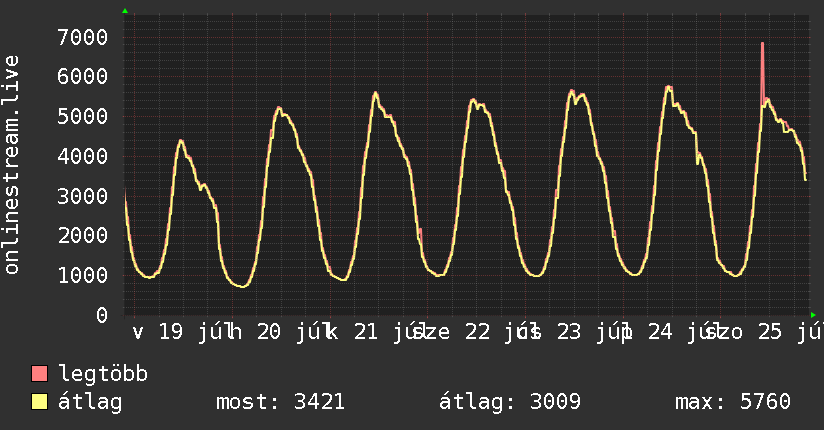
Task: Select the 'max: 5760' statistic text
Action: [733, 402]
